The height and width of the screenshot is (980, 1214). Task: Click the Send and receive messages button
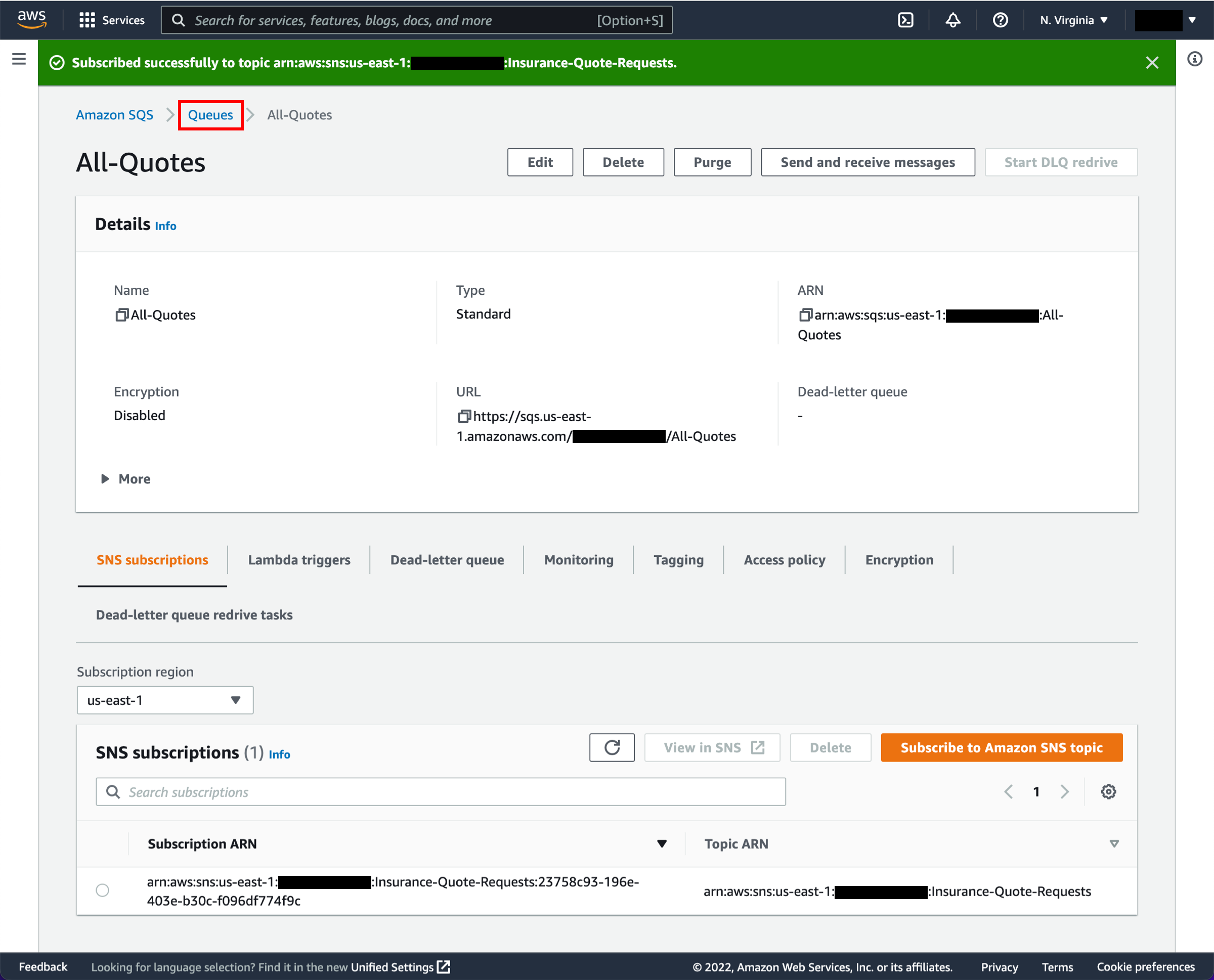(867, 161)
